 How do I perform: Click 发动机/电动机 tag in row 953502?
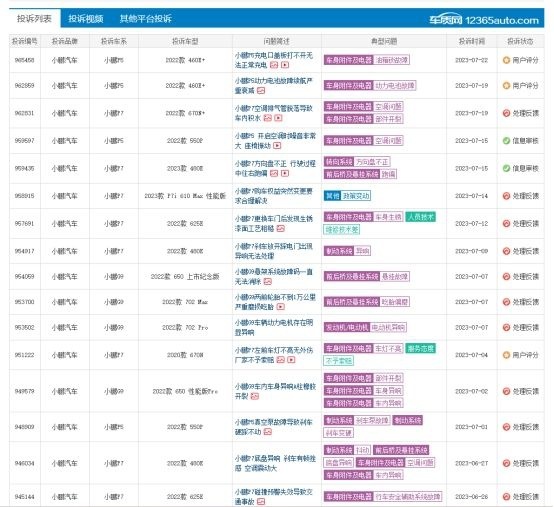pos(347,327)
